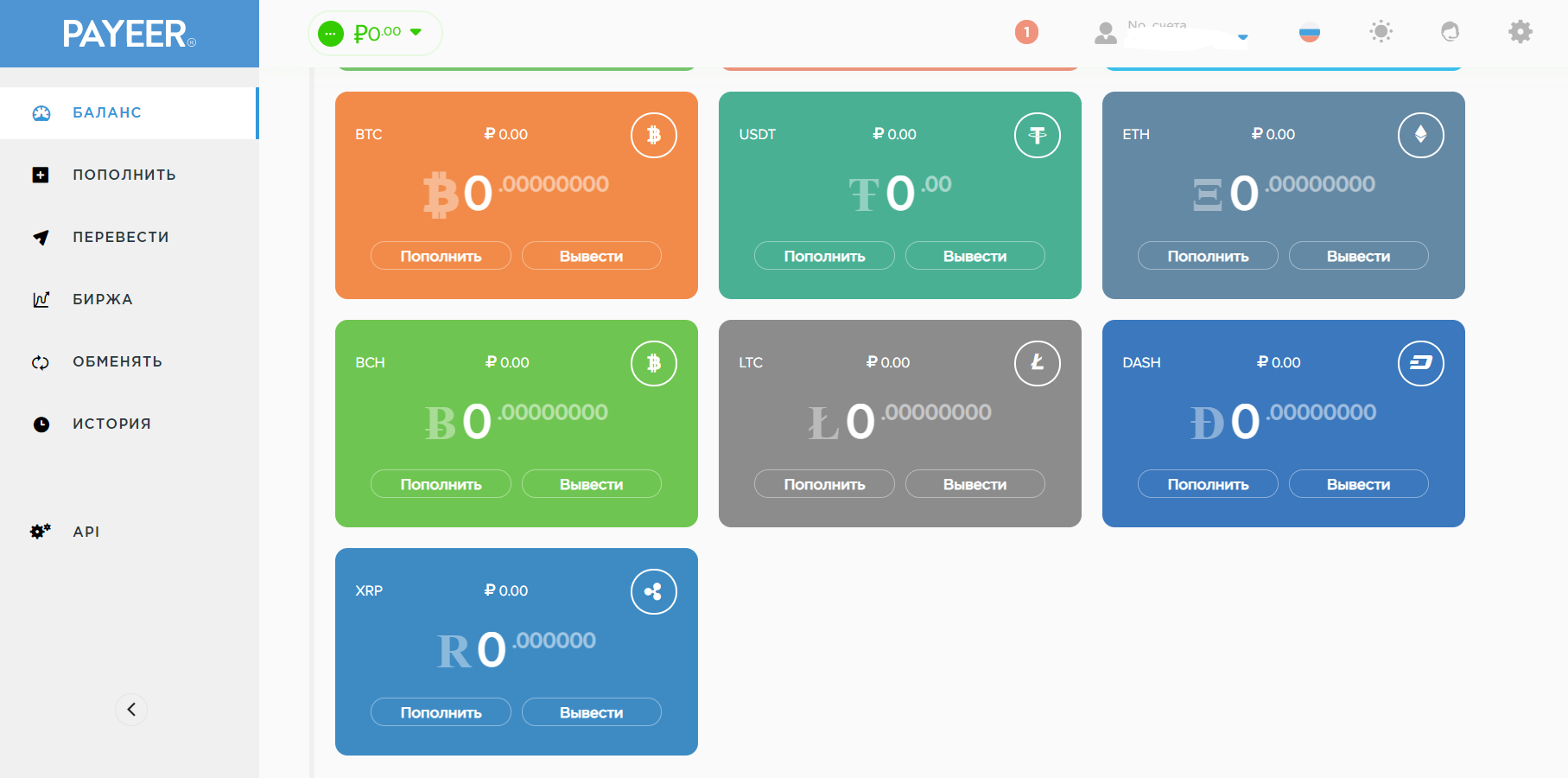Click the Bitcoin icon on the BTC card
Screen dimensions: 1568x778
(x=654, y=135)
